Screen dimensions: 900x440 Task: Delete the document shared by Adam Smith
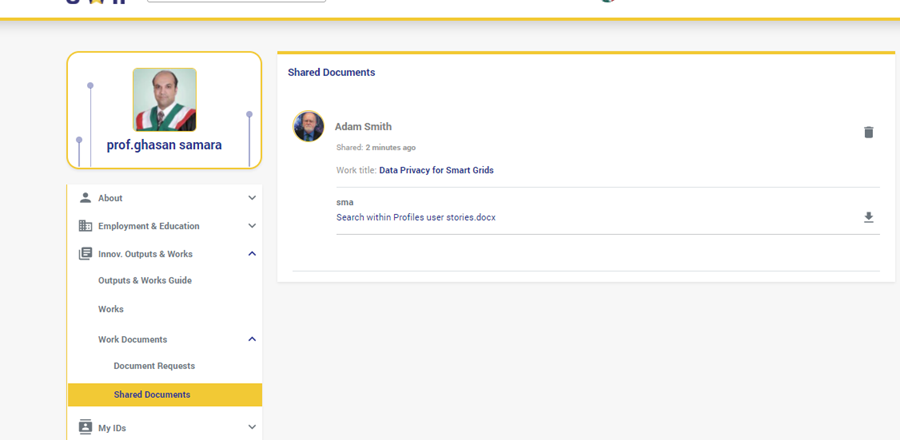pyautogui.click(x=868, y=132)
